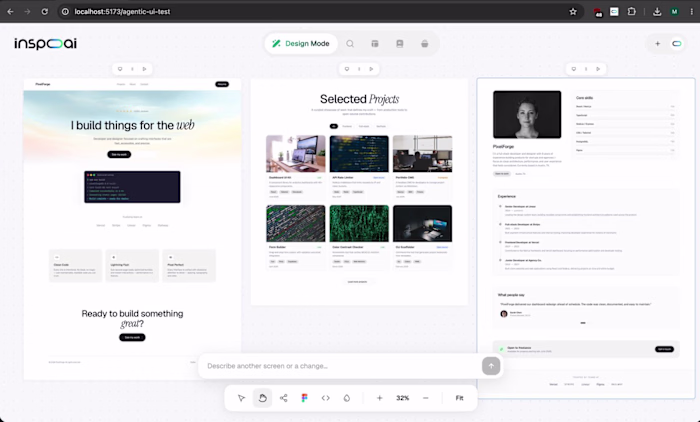Click the Pixel Perfect feature card
Screen dimensions: 700x422
(189, 266)
